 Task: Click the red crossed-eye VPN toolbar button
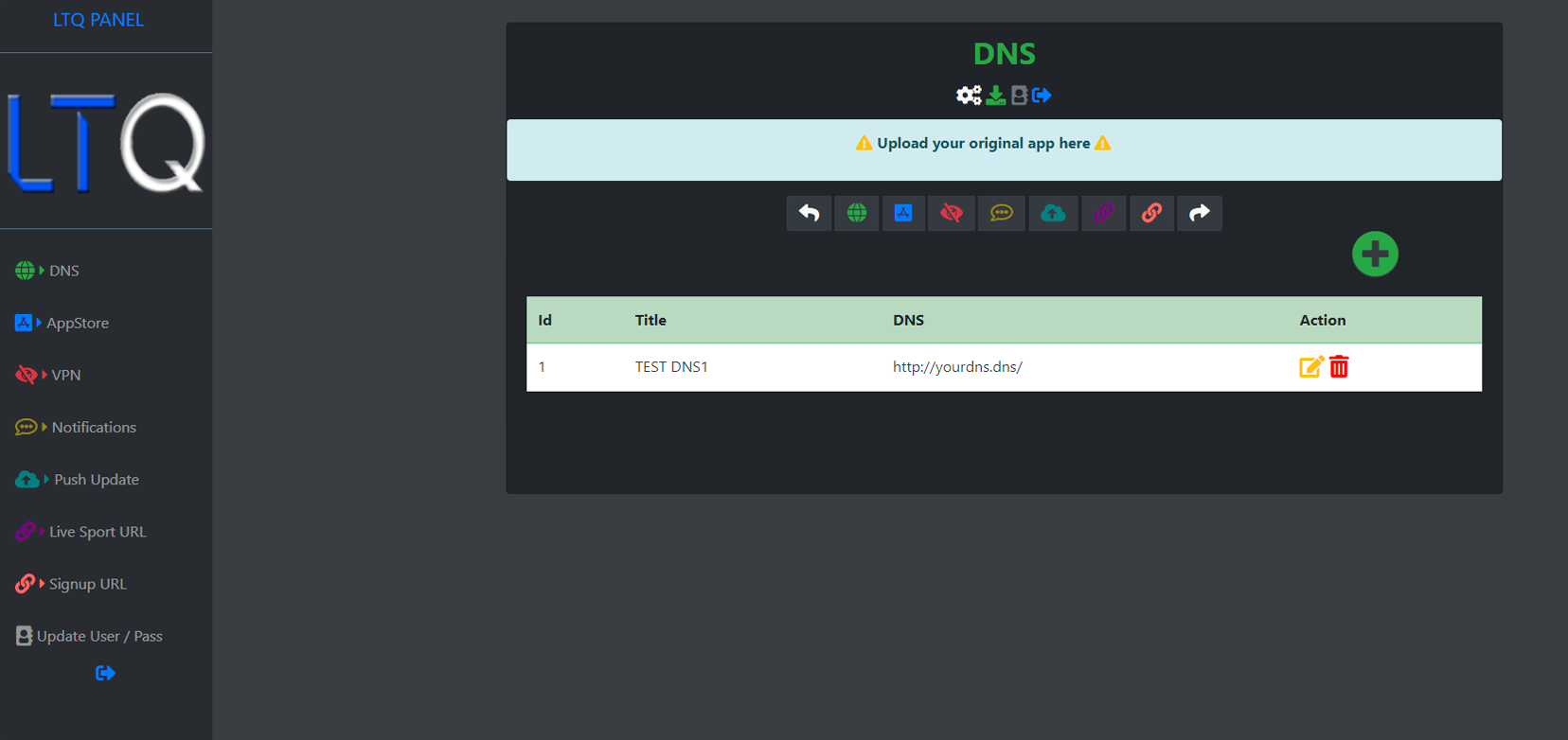tap(952, 214)
